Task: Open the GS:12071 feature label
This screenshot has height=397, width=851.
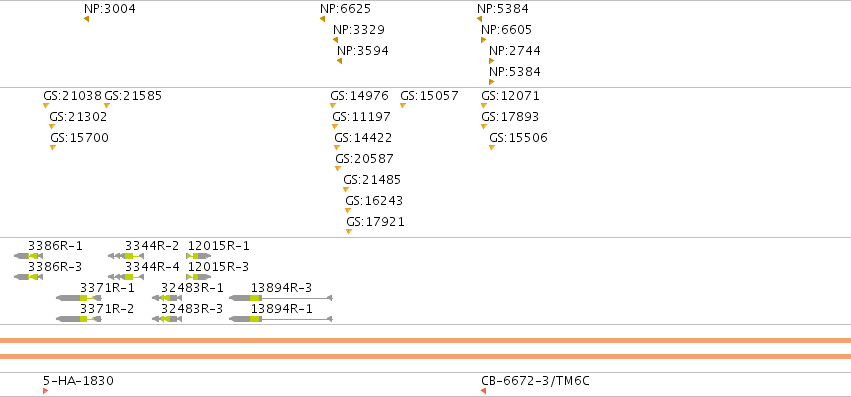Action: [511, 96]
